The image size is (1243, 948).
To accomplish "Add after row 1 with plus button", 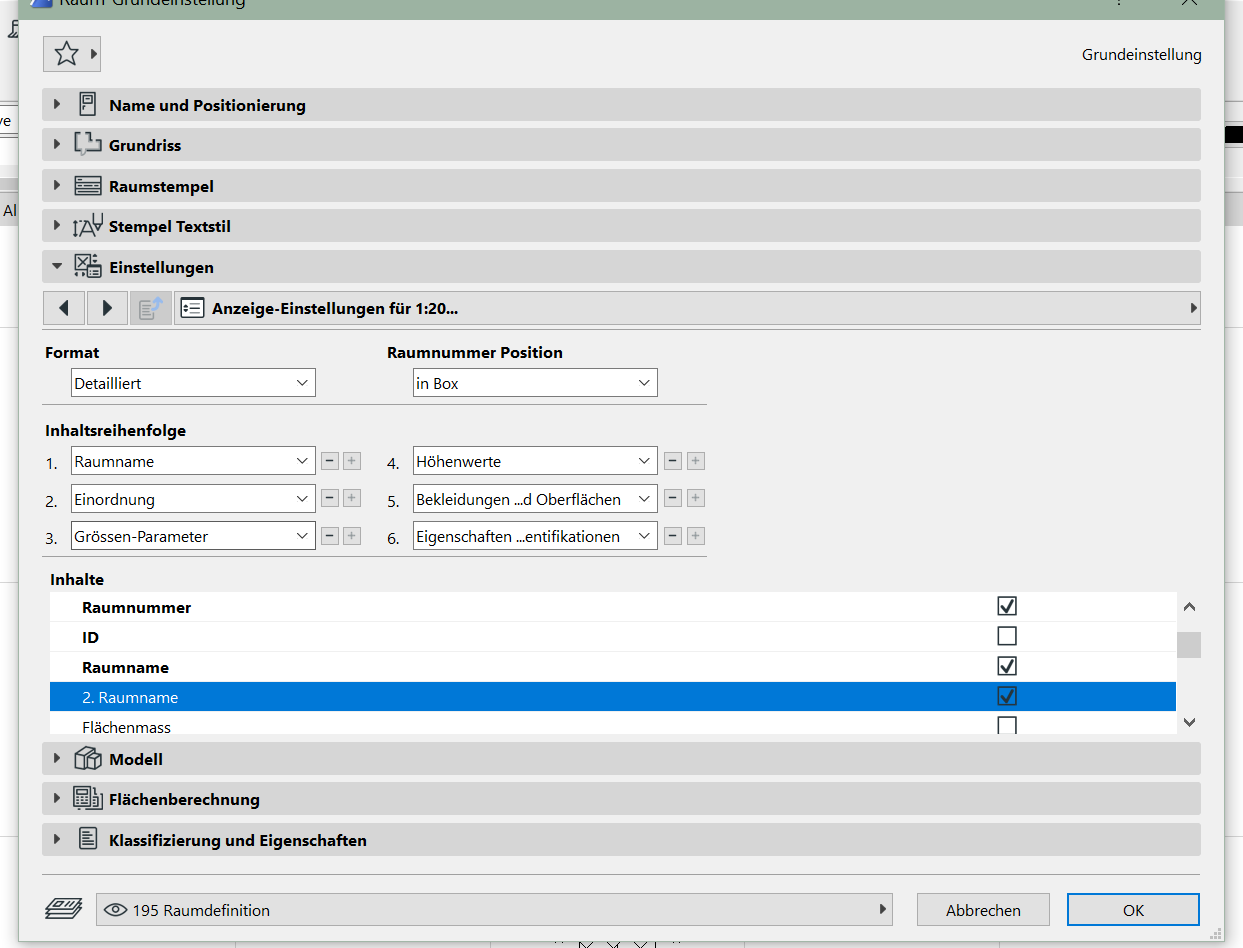I will pos(352,461).
